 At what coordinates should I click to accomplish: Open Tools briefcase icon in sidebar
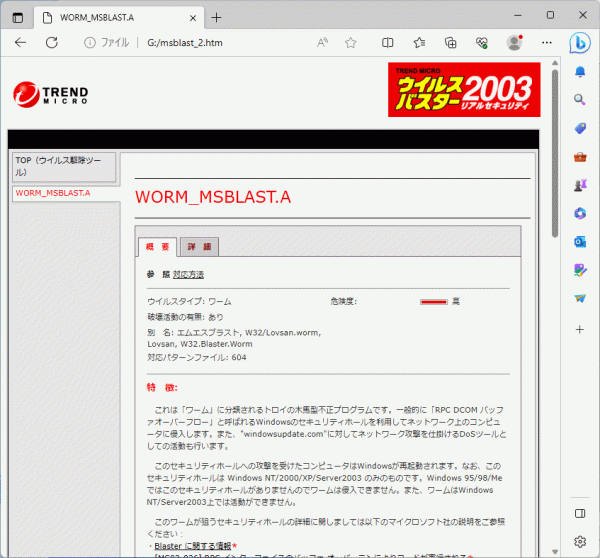[580, 157]
